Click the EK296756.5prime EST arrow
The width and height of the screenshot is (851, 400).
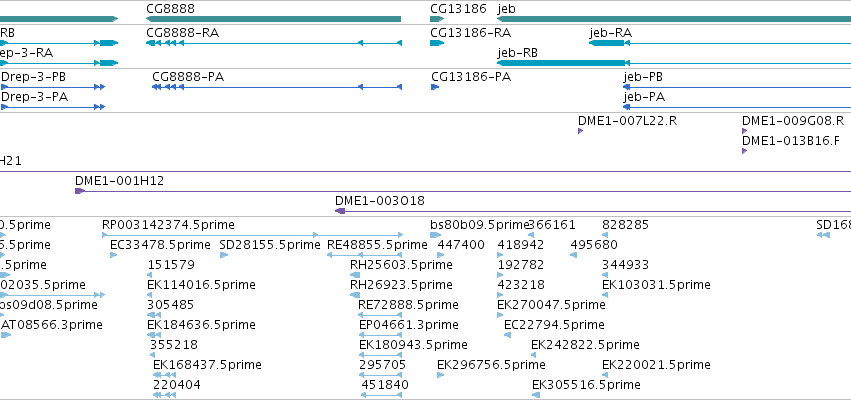pos(441,375)
